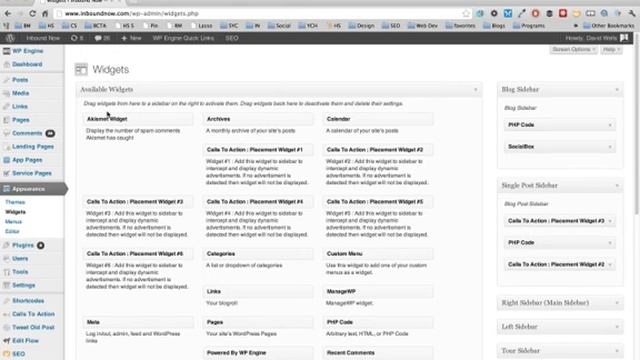
Task: Open the Design bookmarks folder
Action: (361, 26)
